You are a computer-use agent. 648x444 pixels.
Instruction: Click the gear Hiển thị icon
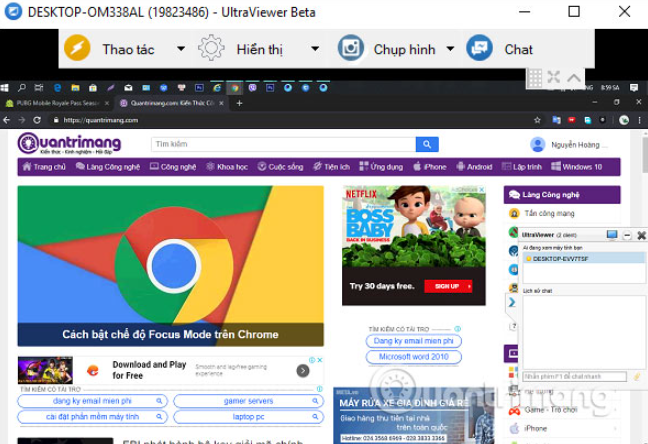click(211, 49)
